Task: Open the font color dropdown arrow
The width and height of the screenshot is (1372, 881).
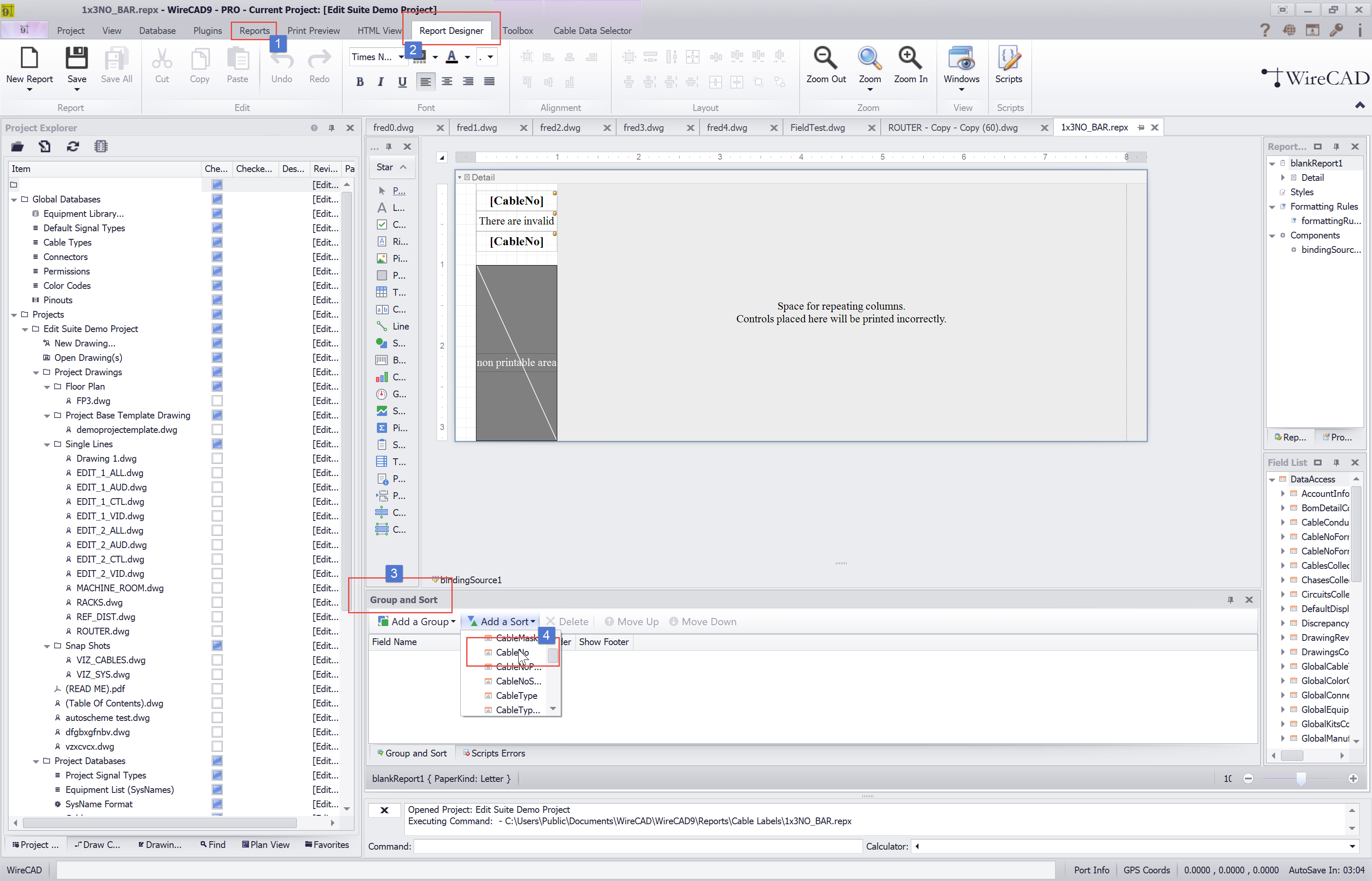Action: pyautogui.click(x=467, y=57)
